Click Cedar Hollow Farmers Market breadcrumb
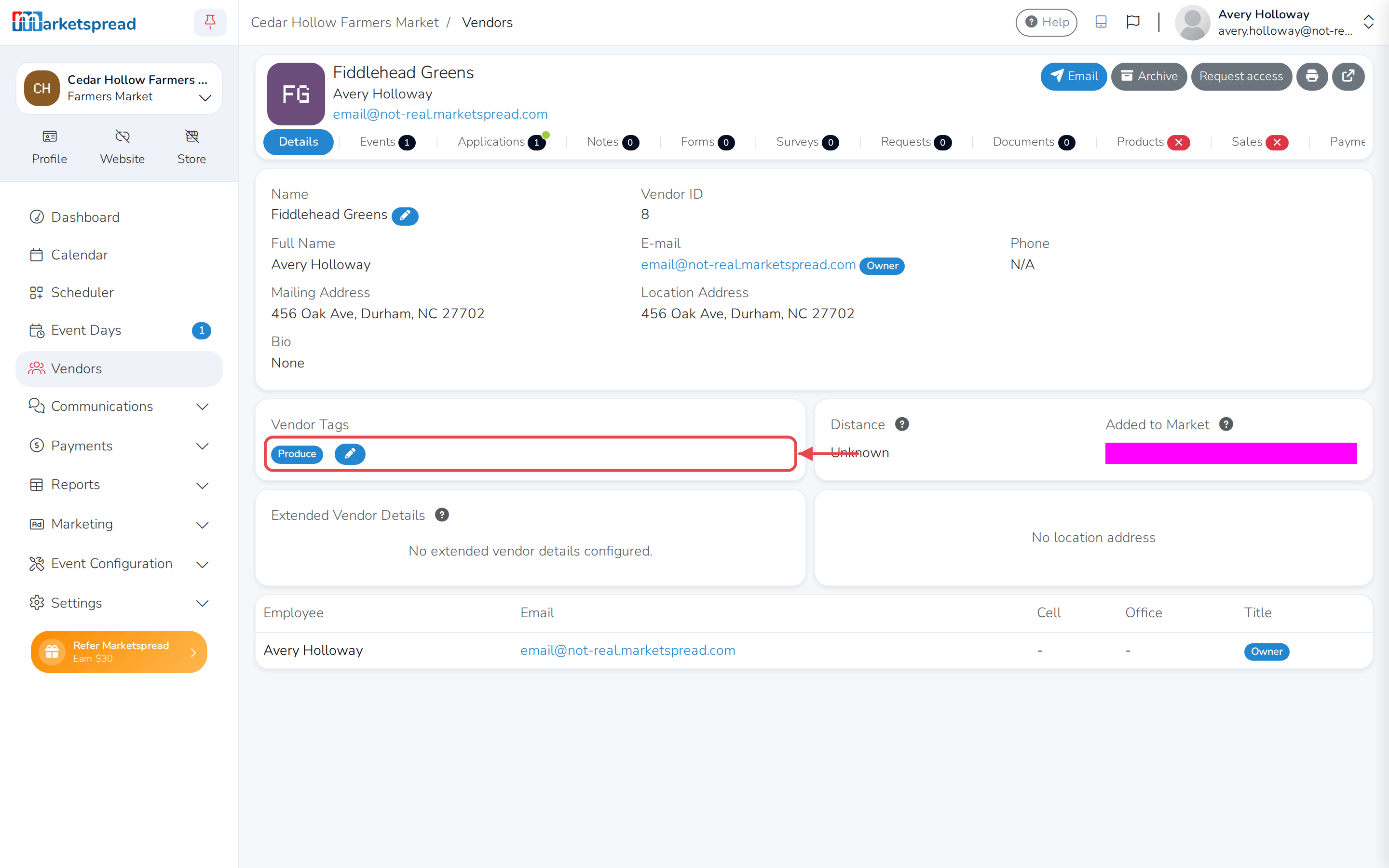The image size is (1389, 868). (344, 22)
